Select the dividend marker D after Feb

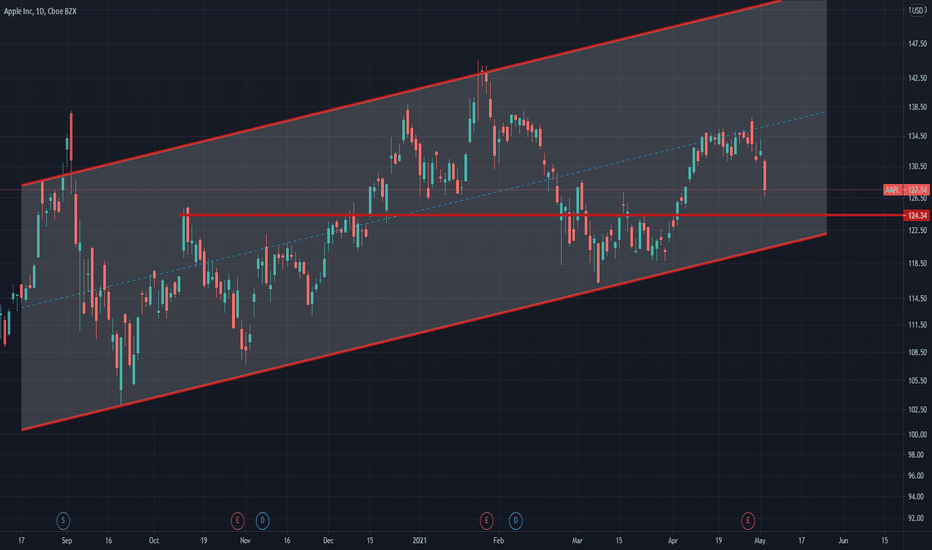pos(515,521)
